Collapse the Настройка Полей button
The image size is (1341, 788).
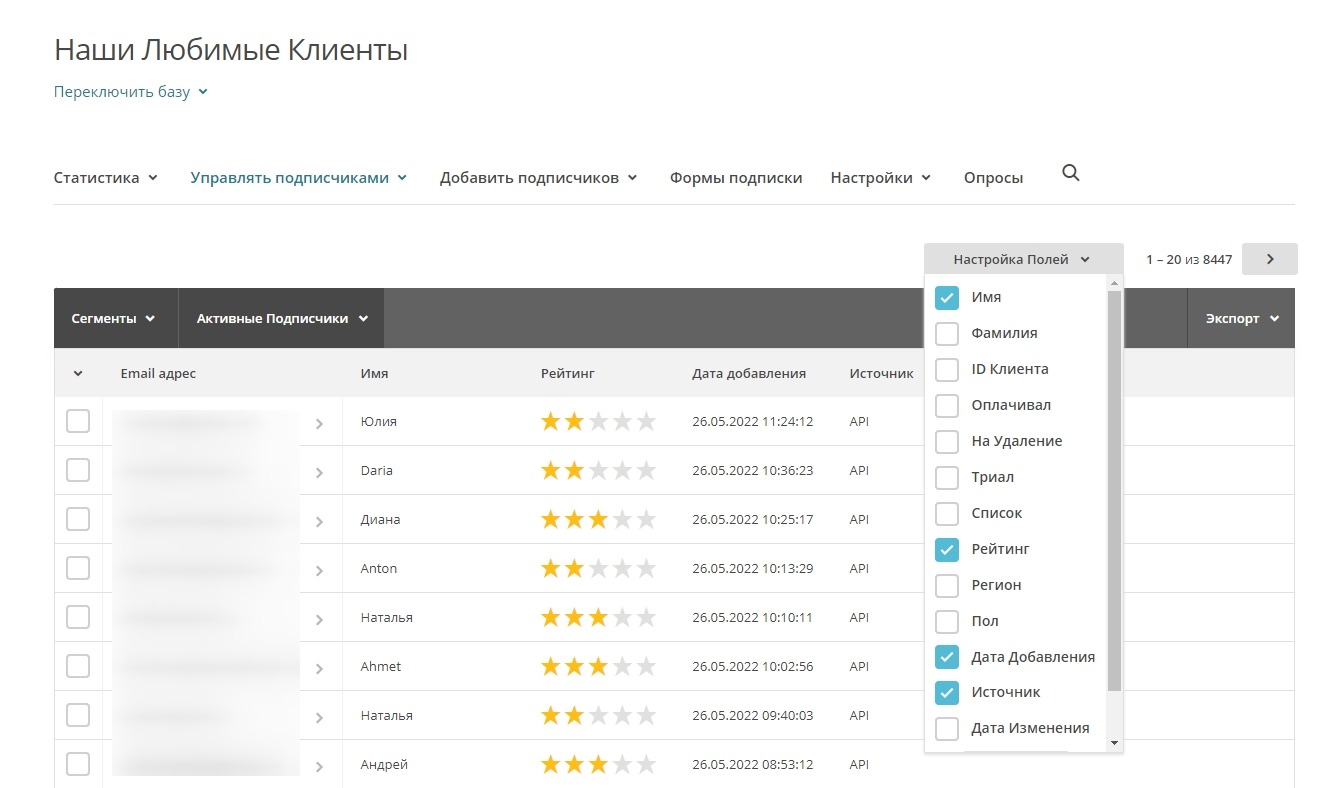pos(1022,259)
